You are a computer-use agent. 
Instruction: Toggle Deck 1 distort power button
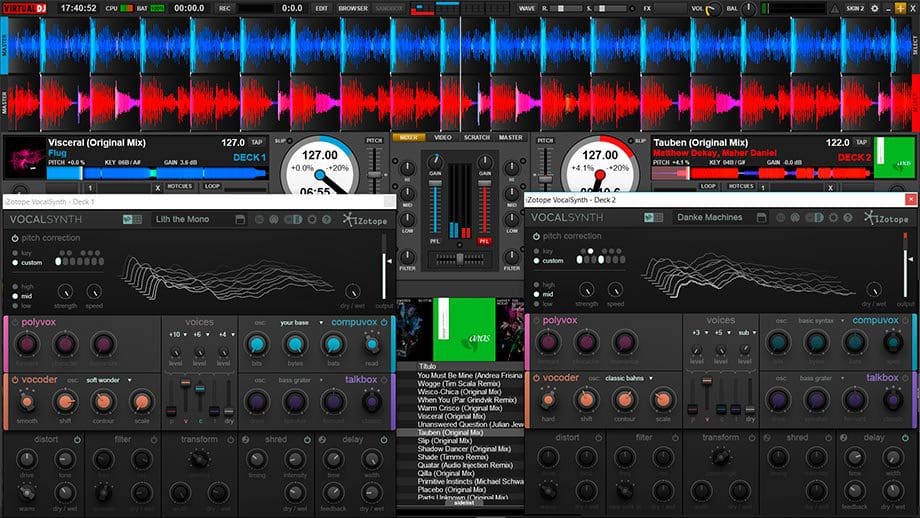[x=77, y=439]
